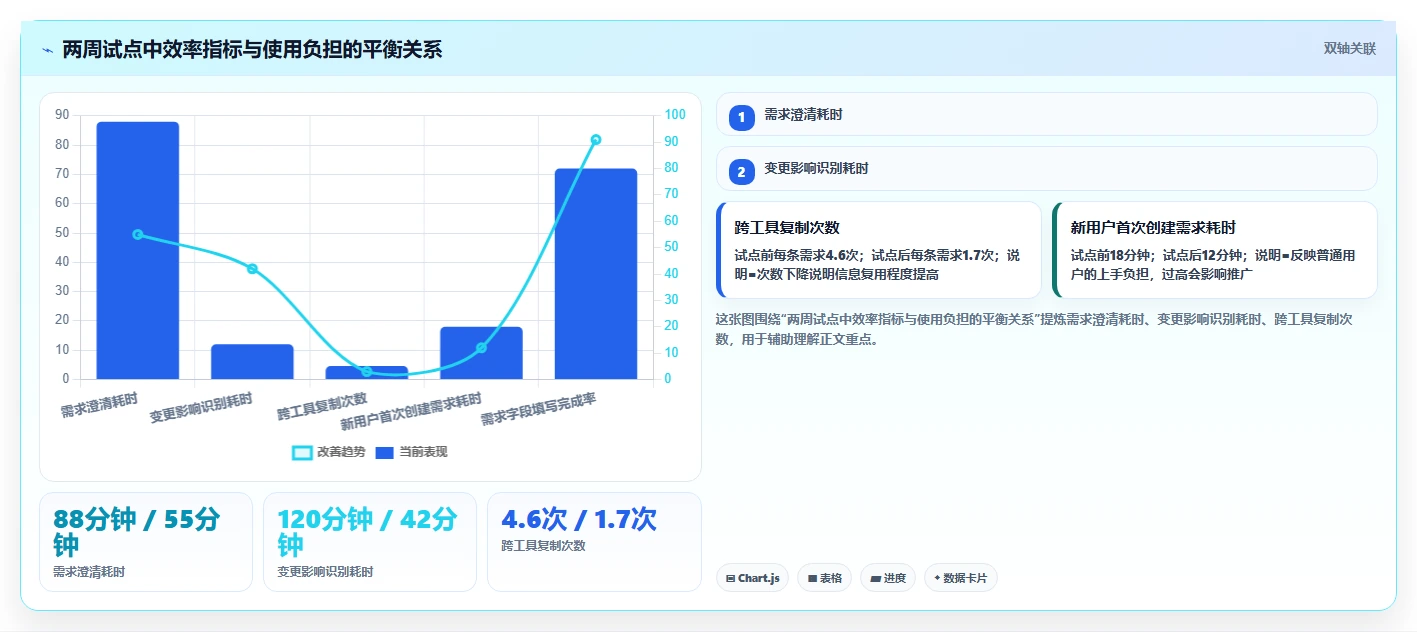This screenshot has height=632, width=1417.
Task: Click the lightning icon beside the title
Action: (47, 50)
